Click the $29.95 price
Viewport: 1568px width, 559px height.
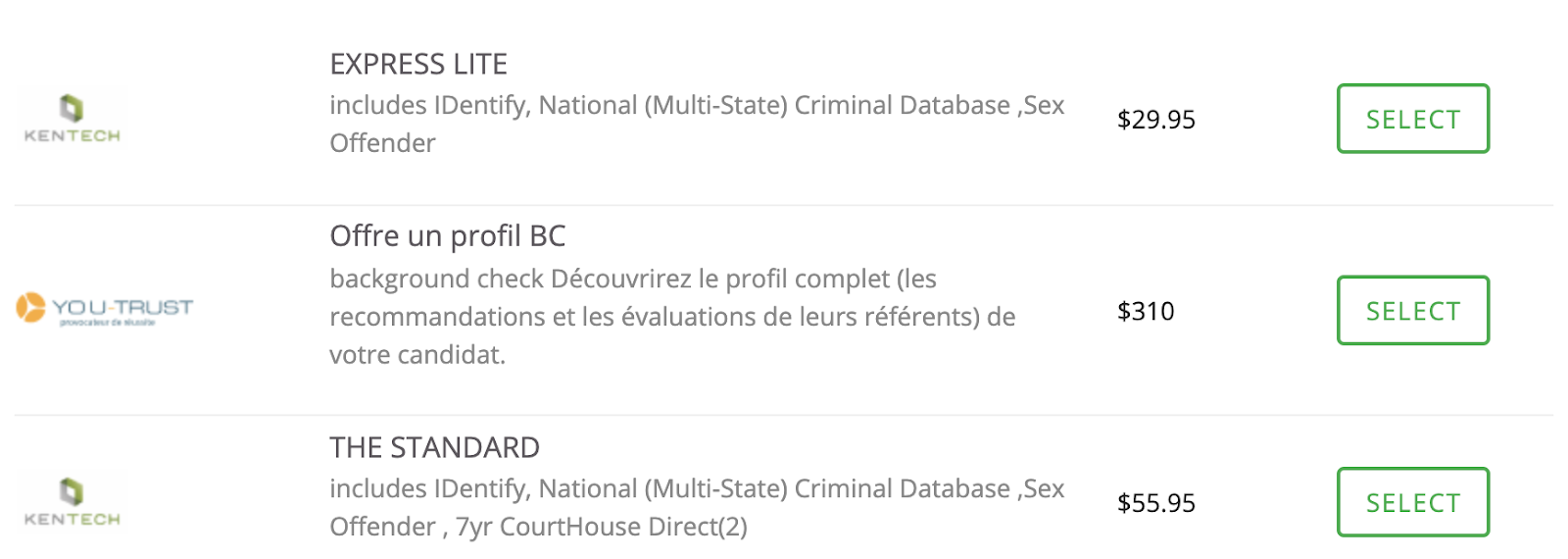pos(1156,120)
